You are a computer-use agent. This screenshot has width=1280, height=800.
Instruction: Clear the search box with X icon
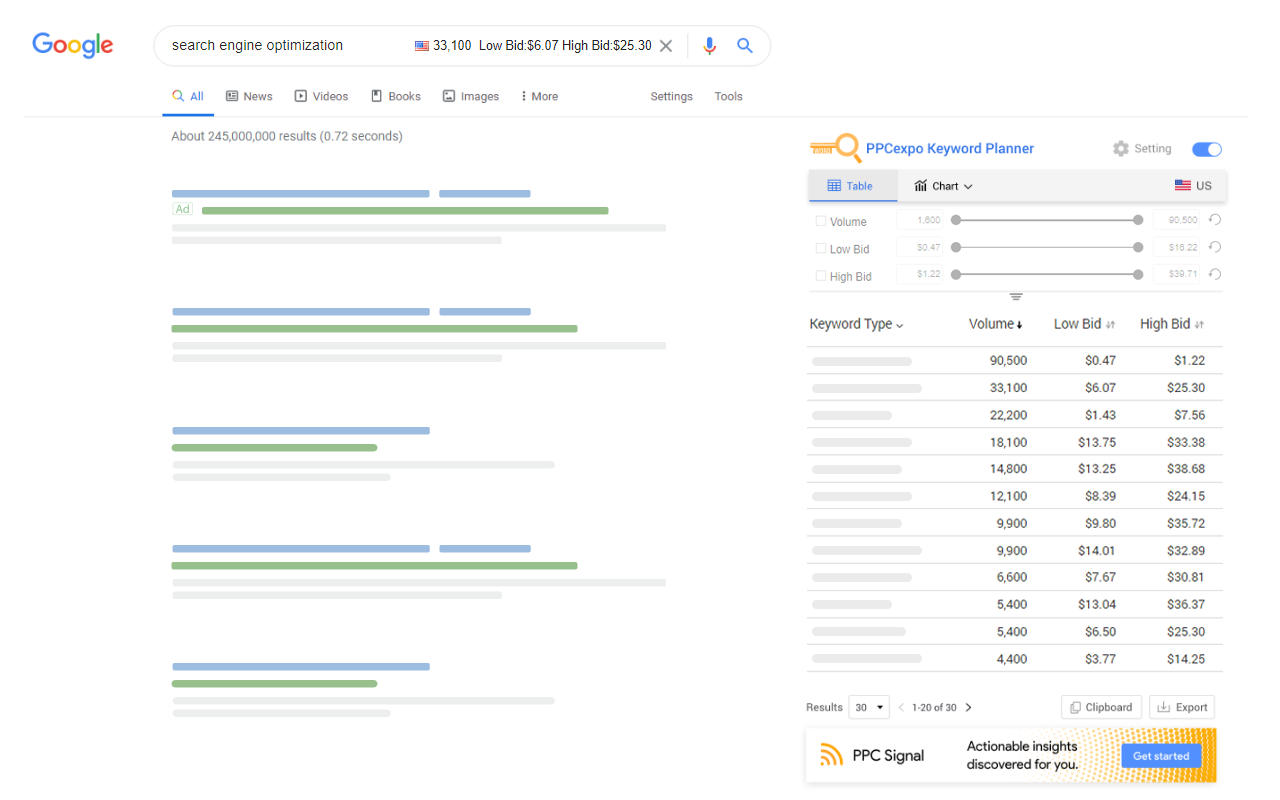(x=666, y=45)
